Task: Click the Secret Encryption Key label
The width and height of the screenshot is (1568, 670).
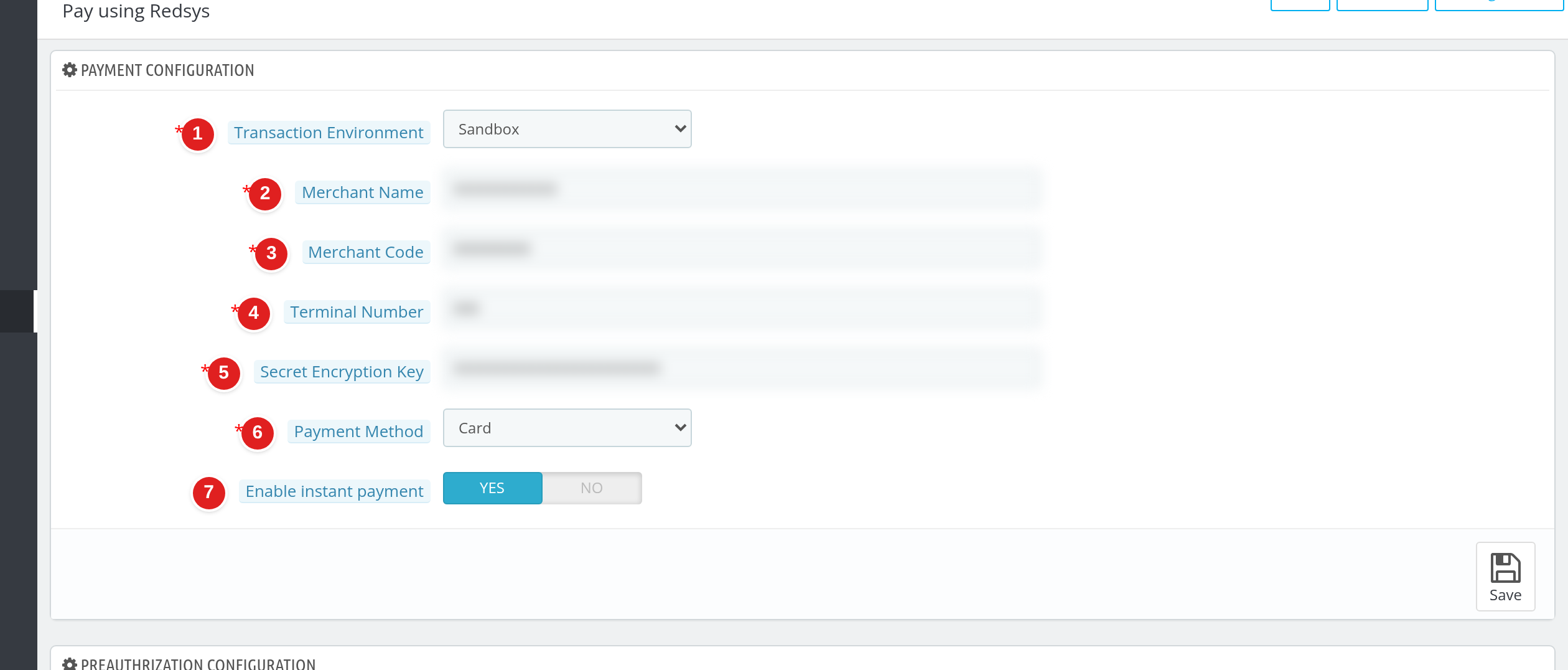Action: tap(342, 372)
